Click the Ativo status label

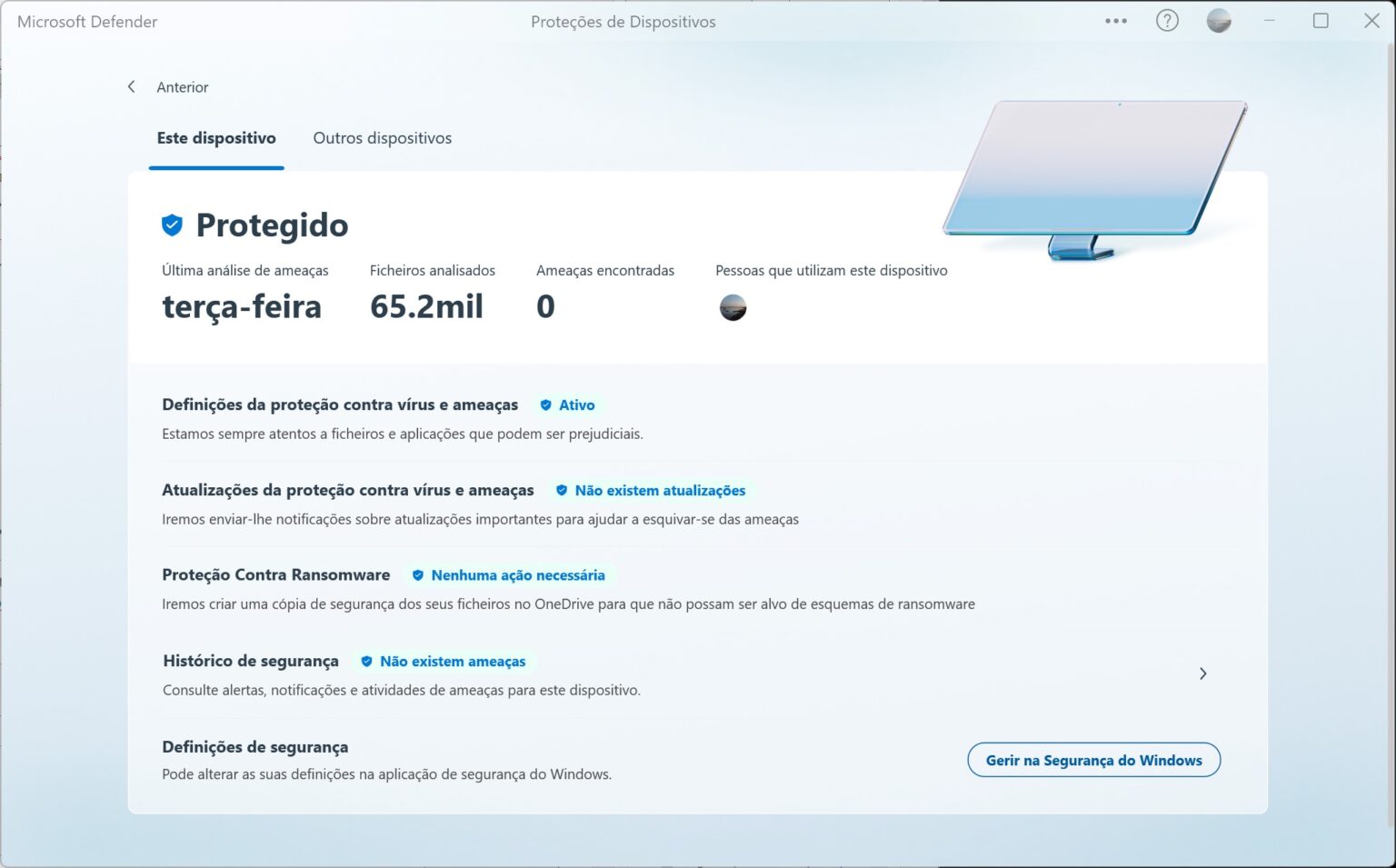point(576,405)
